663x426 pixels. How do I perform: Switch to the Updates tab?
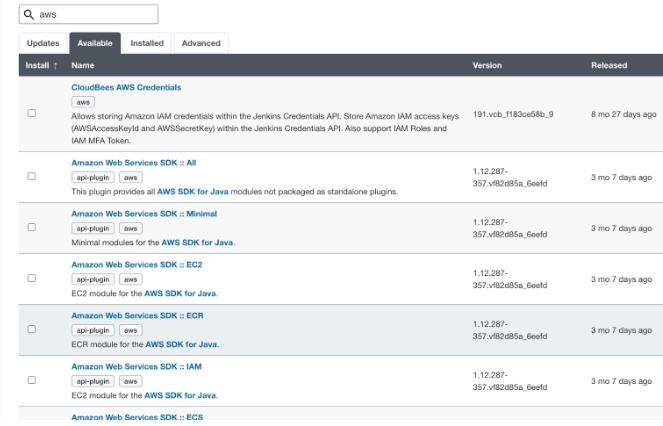click(x=43, y=43)
